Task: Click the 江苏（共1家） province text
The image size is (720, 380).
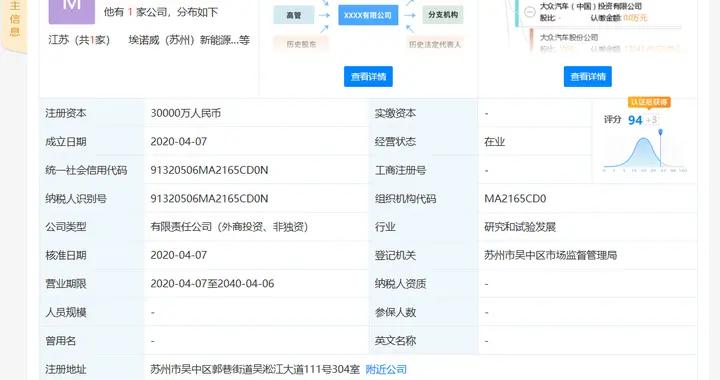Action: [x=79, y=40]
